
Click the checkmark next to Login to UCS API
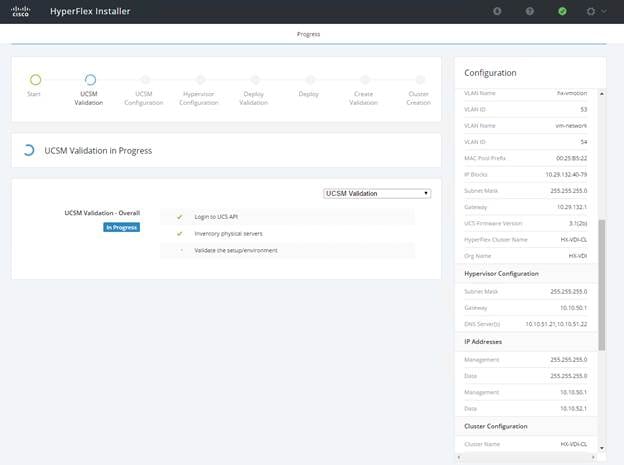click(179, 217)
